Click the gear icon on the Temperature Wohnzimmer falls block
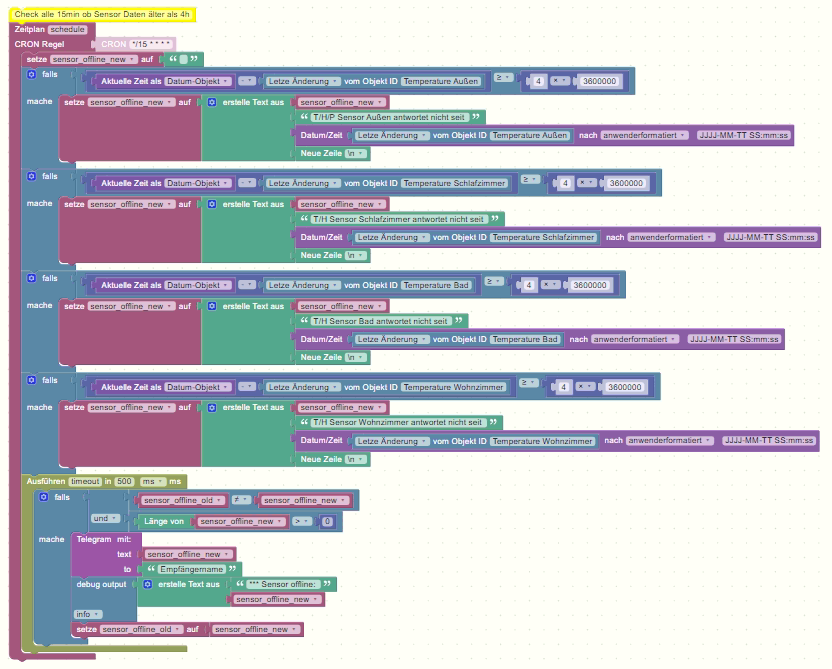 click(x=31, y=380)
